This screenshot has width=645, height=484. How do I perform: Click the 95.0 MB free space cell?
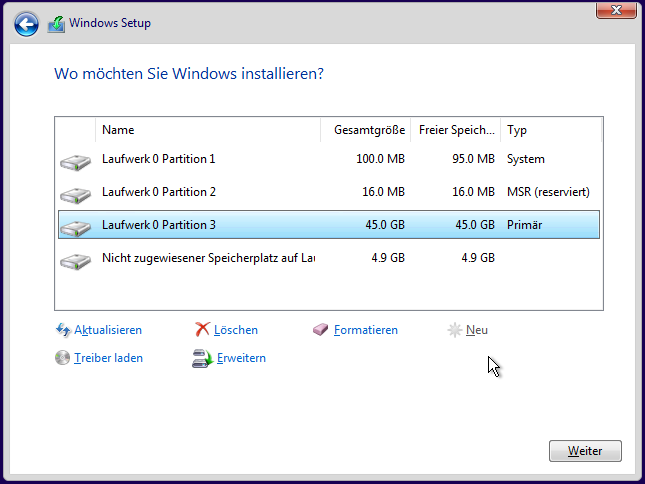(x=473, y=159)
